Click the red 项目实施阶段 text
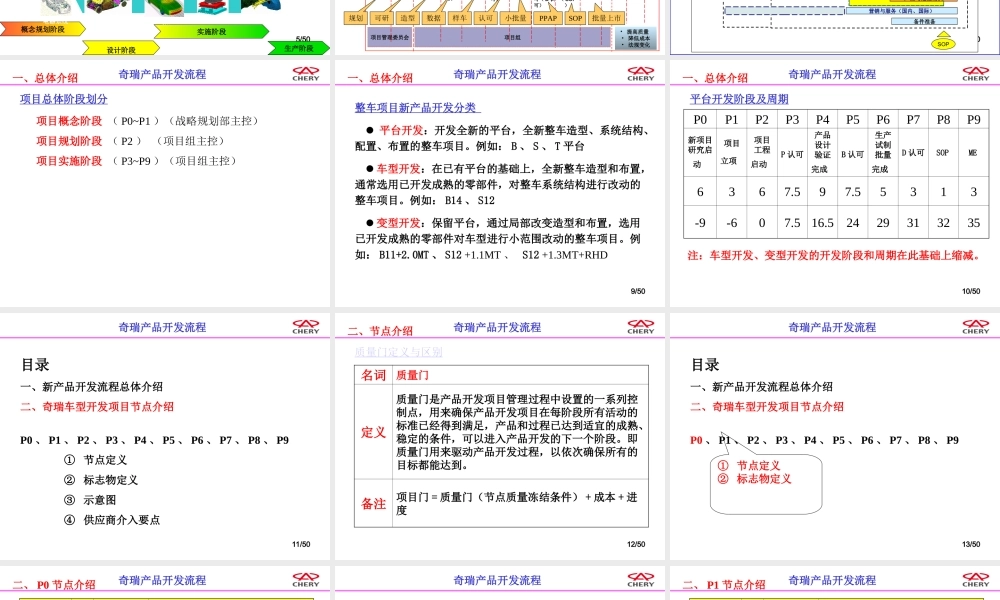Screen dimensions: 1000x600 (69, 161)
